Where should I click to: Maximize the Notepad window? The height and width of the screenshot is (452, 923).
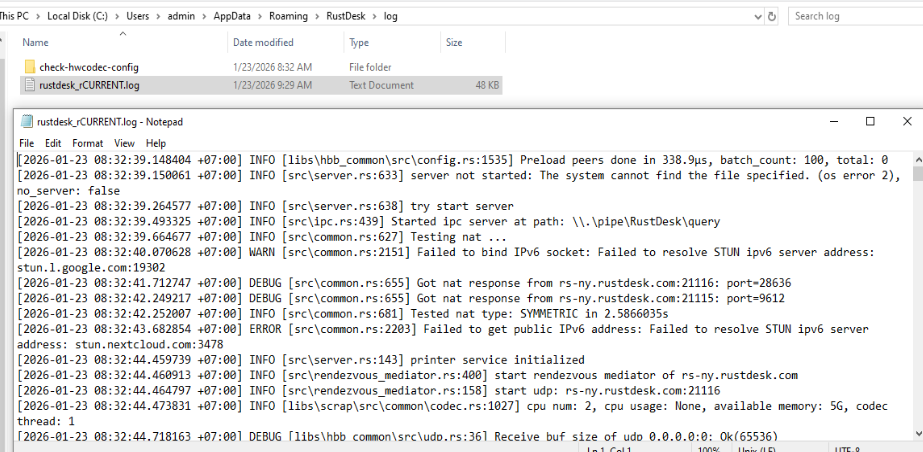click(x=870, y=122)
